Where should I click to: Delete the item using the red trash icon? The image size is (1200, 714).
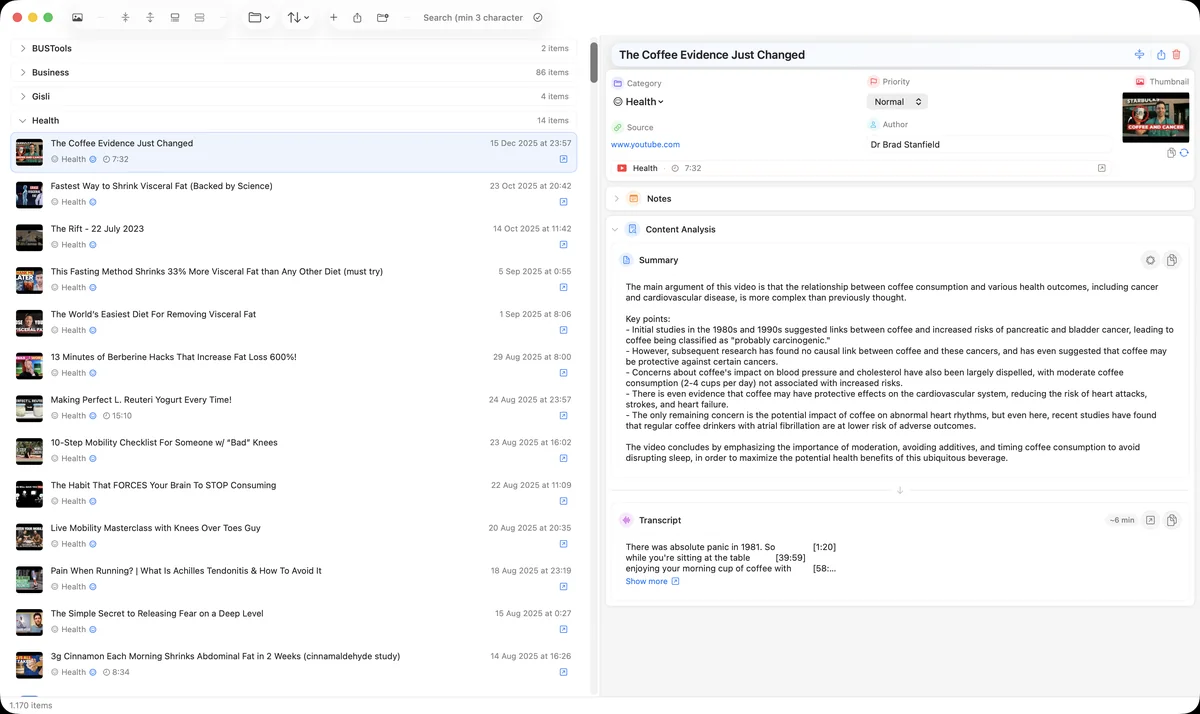coord(1176,55)
